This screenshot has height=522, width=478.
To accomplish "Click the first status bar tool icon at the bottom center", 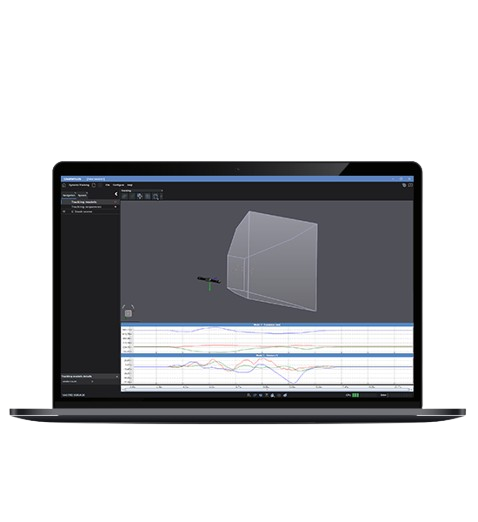I will pyautogui.click(x=249, y=395).
